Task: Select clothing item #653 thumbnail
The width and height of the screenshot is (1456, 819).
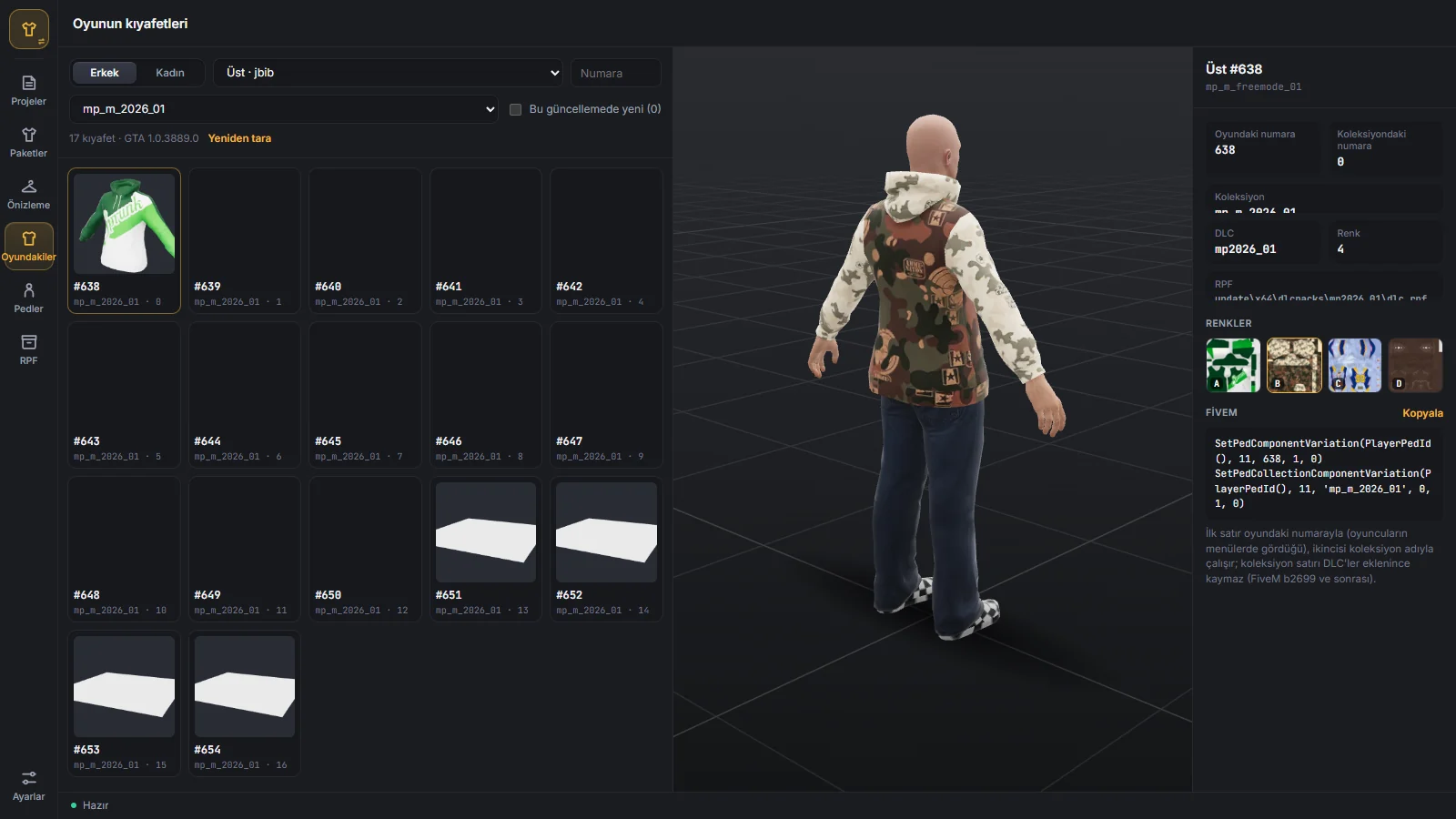Action: pyautogui.click(x=124, y=686)
